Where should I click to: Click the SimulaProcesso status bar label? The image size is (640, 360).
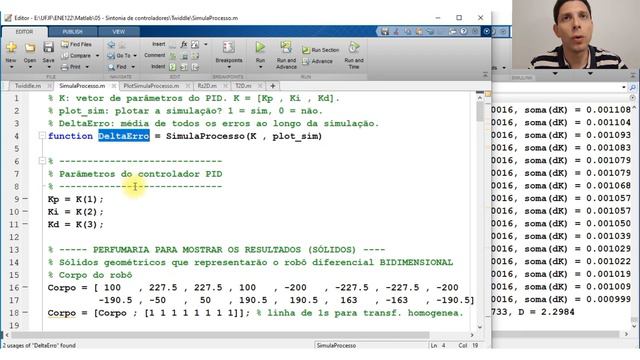tap(336, 345)
